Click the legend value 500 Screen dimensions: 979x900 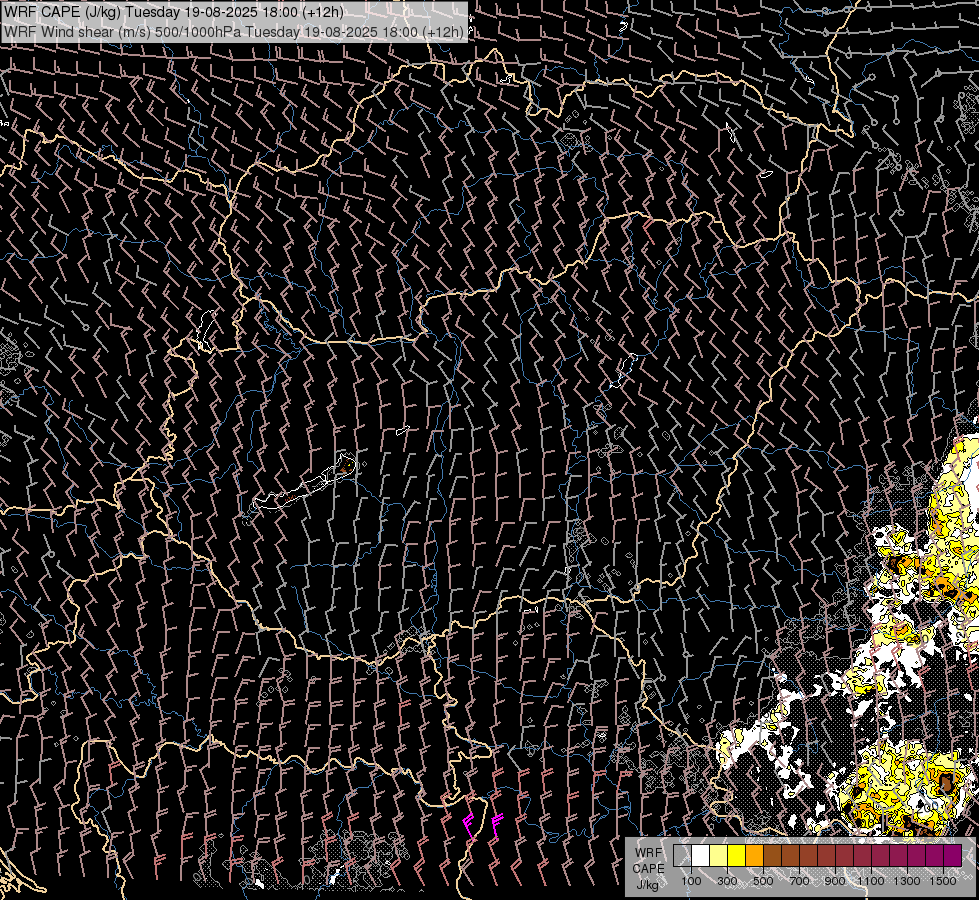pyautogui.click(x=763, y=881)
